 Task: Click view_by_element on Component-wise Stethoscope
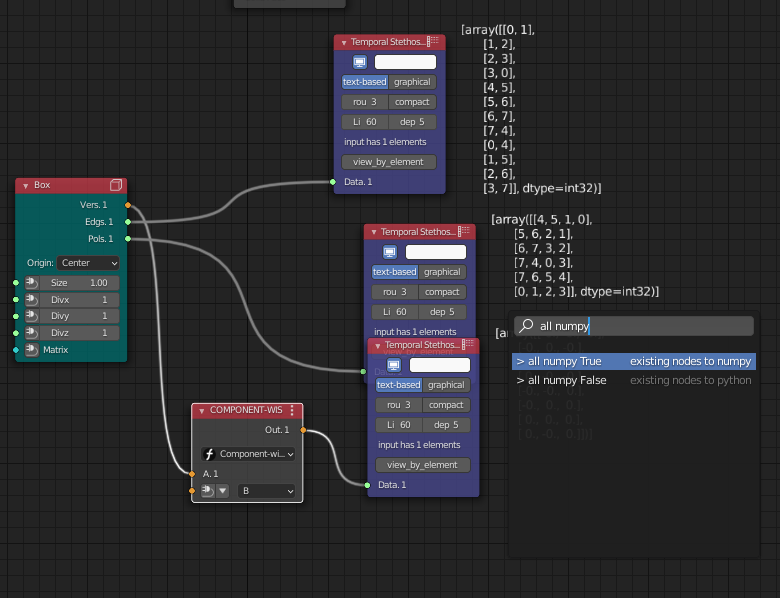point(422,465)
